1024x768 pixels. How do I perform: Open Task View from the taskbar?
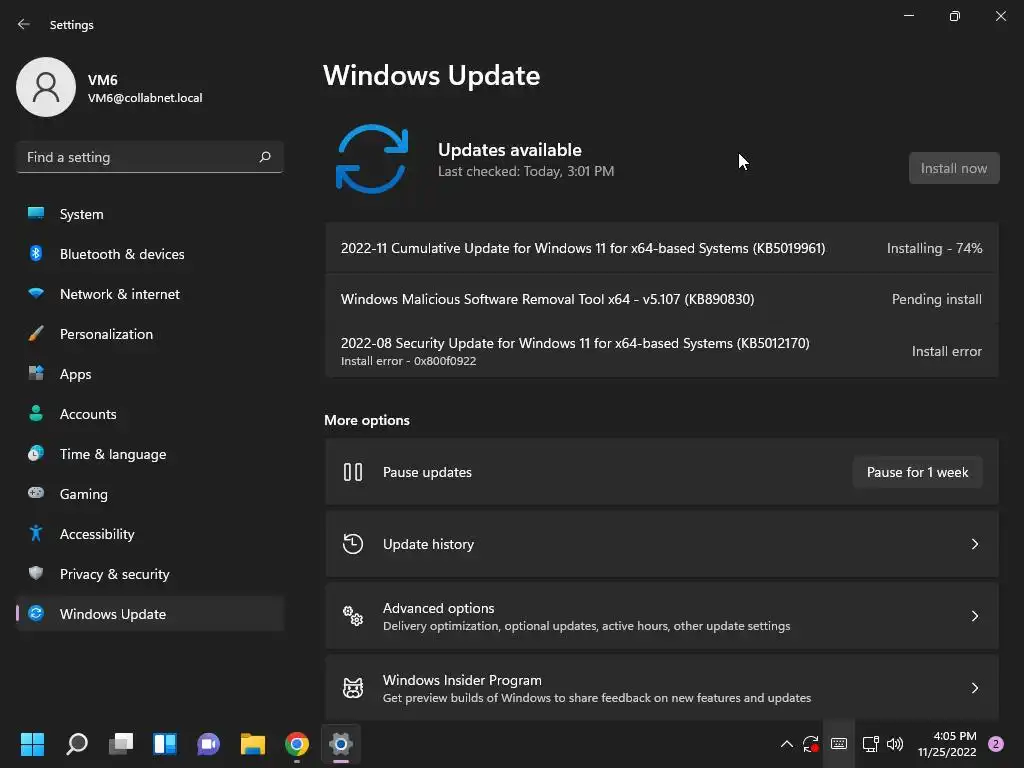[121, 744]
